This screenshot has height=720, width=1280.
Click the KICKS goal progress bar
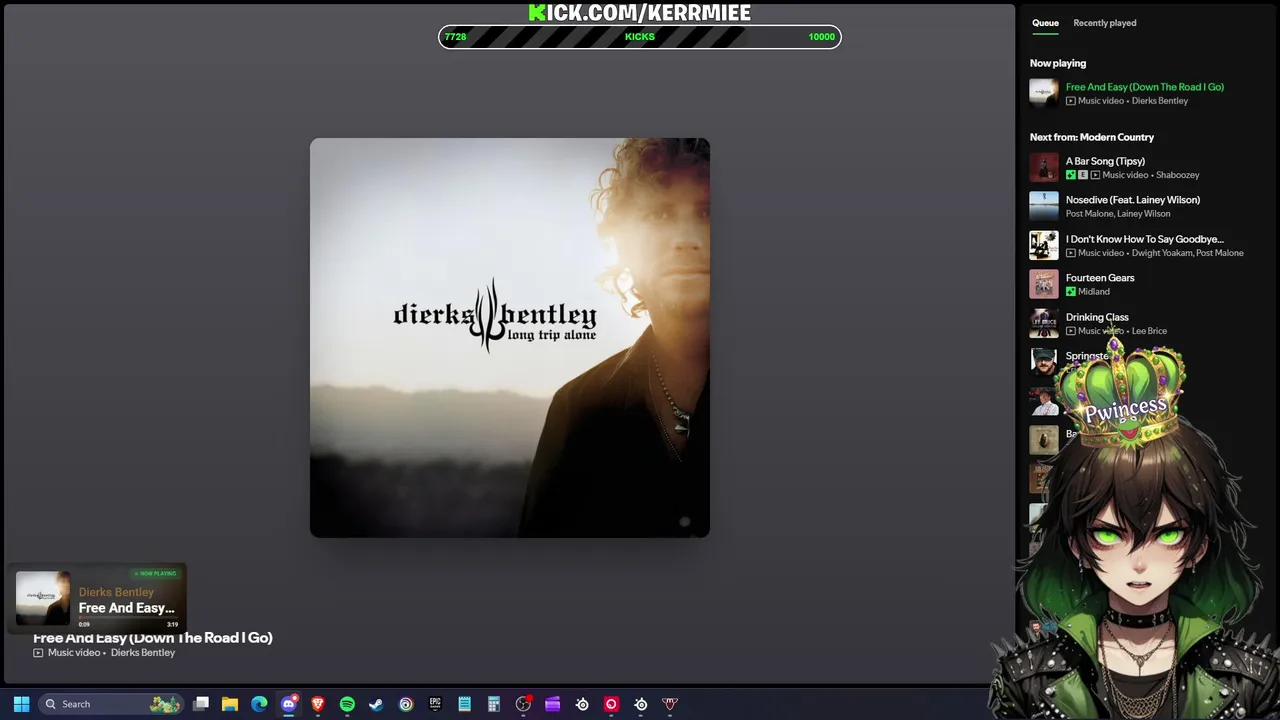coord(640,37)
